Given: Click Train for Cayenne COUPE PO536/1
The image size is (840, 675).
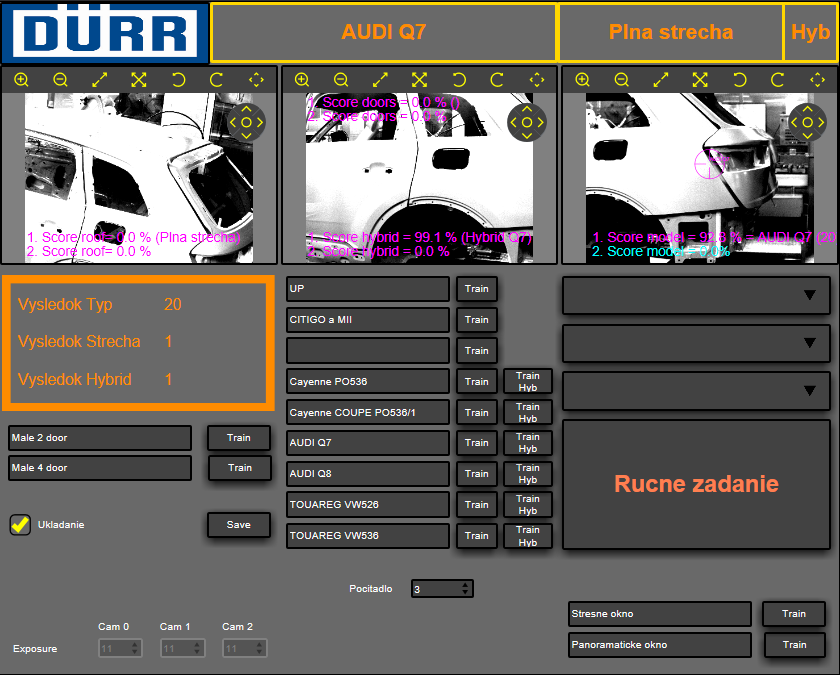Looking at the screenshot, I should click(x=477, y=412).
